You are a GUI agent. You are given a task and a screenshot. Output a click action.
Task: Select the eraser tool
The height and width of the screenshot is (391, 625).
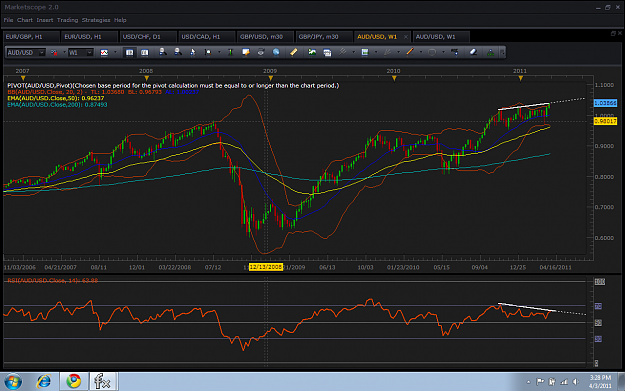point(473,52)
